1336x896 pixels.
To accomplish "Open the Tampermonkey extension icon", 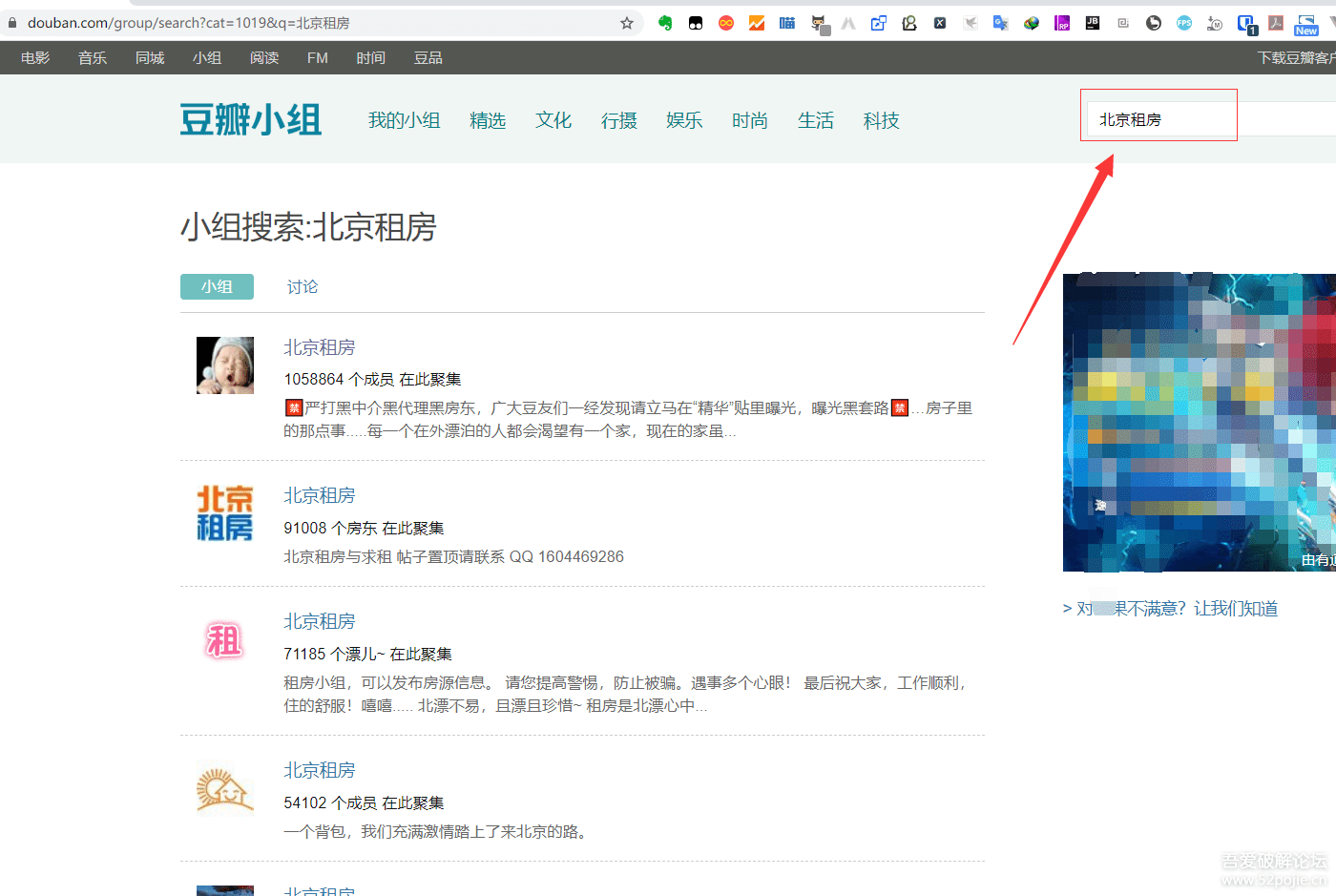I will (x=696, y=23).
